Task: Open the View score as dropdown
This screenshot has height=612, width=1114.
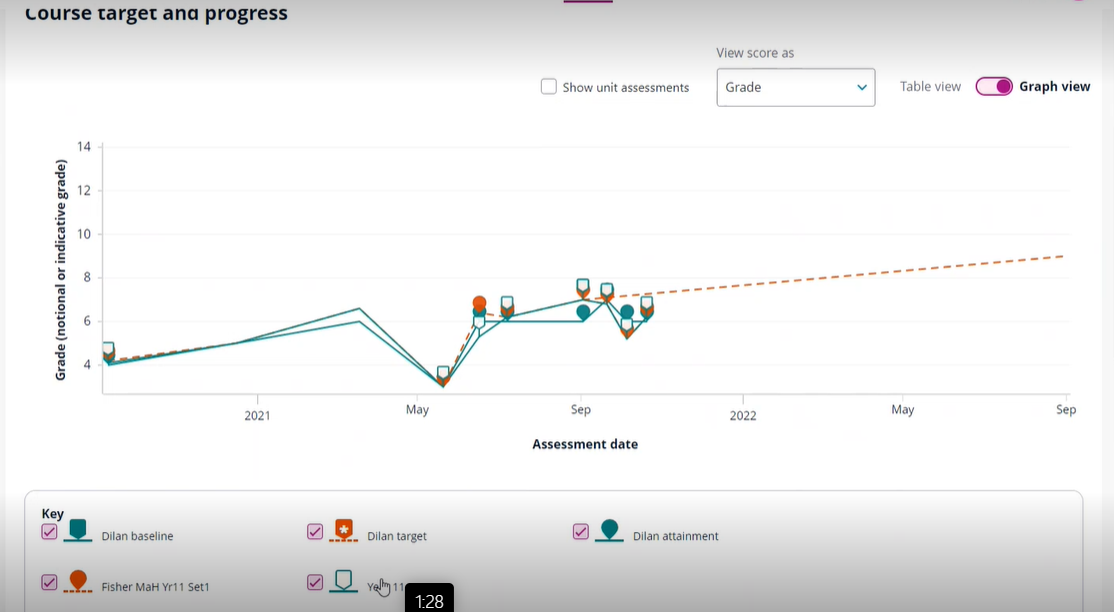Action: [x=795, y=87]
